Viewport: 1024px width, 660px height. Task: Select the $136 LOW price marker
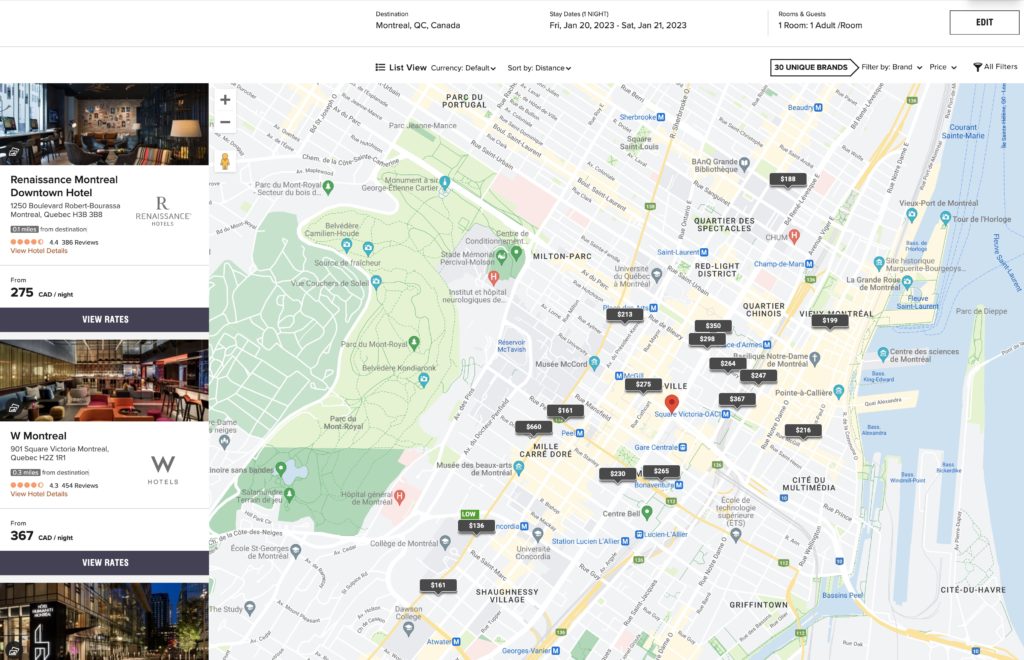pos(476,526)
